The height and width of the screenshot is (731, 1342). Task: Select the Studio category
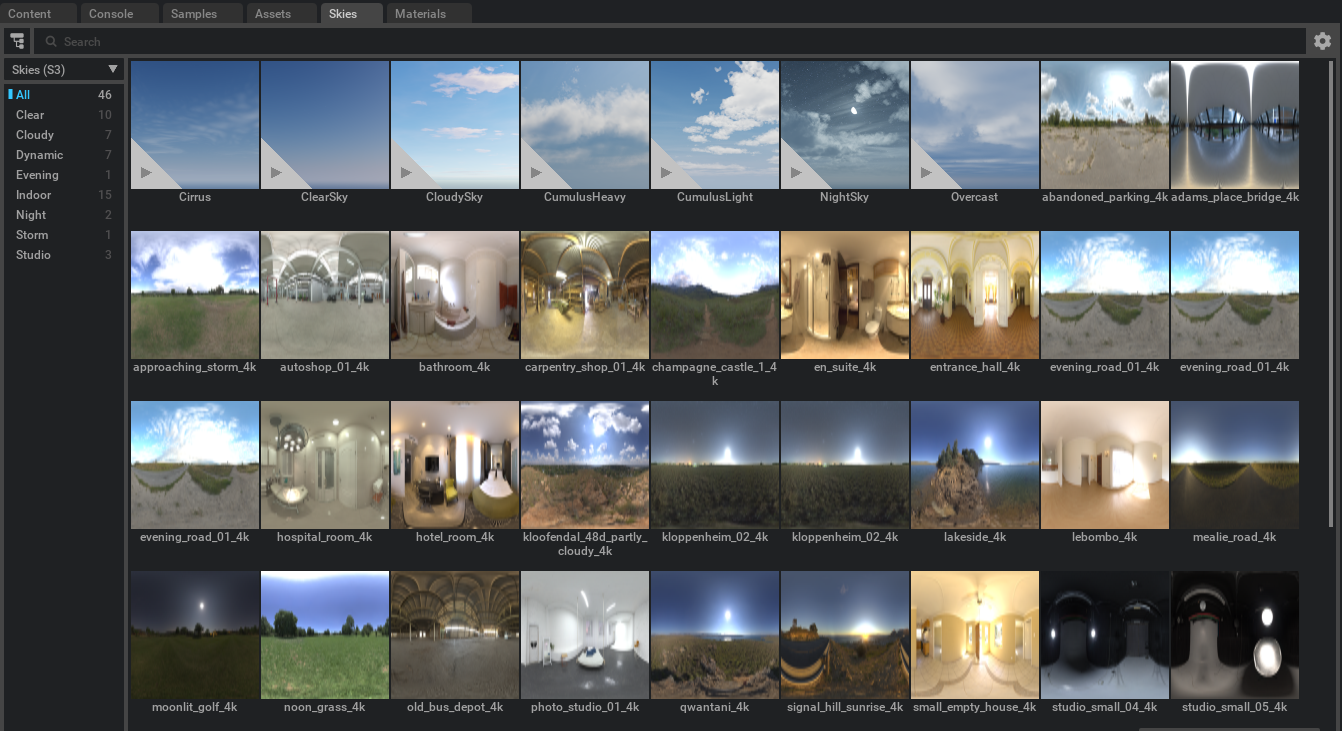pyautogui.click(x=64, y=255)
